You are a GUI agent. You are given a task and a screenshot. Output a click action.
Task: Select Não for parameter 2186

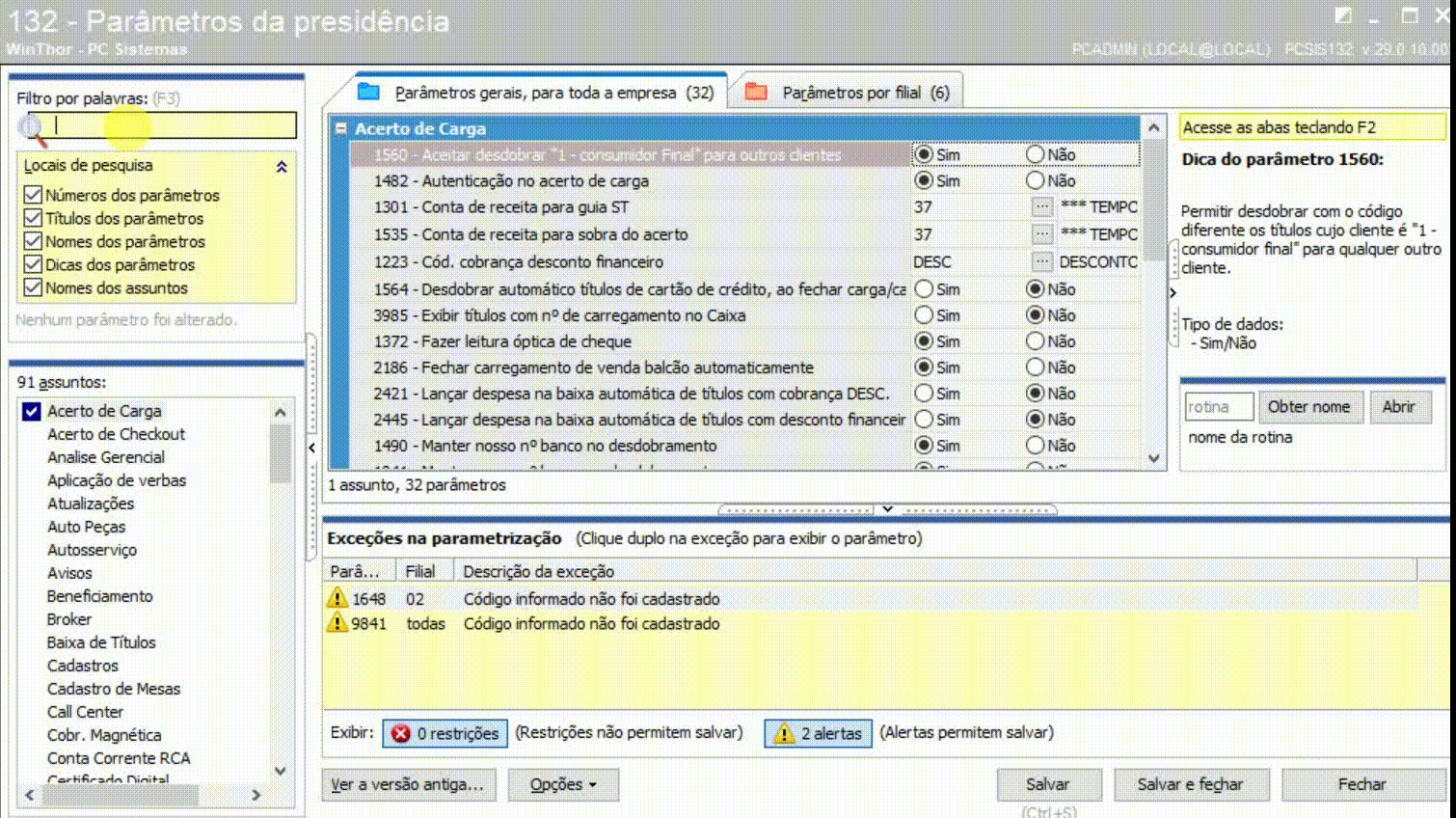coord(1036,367)
